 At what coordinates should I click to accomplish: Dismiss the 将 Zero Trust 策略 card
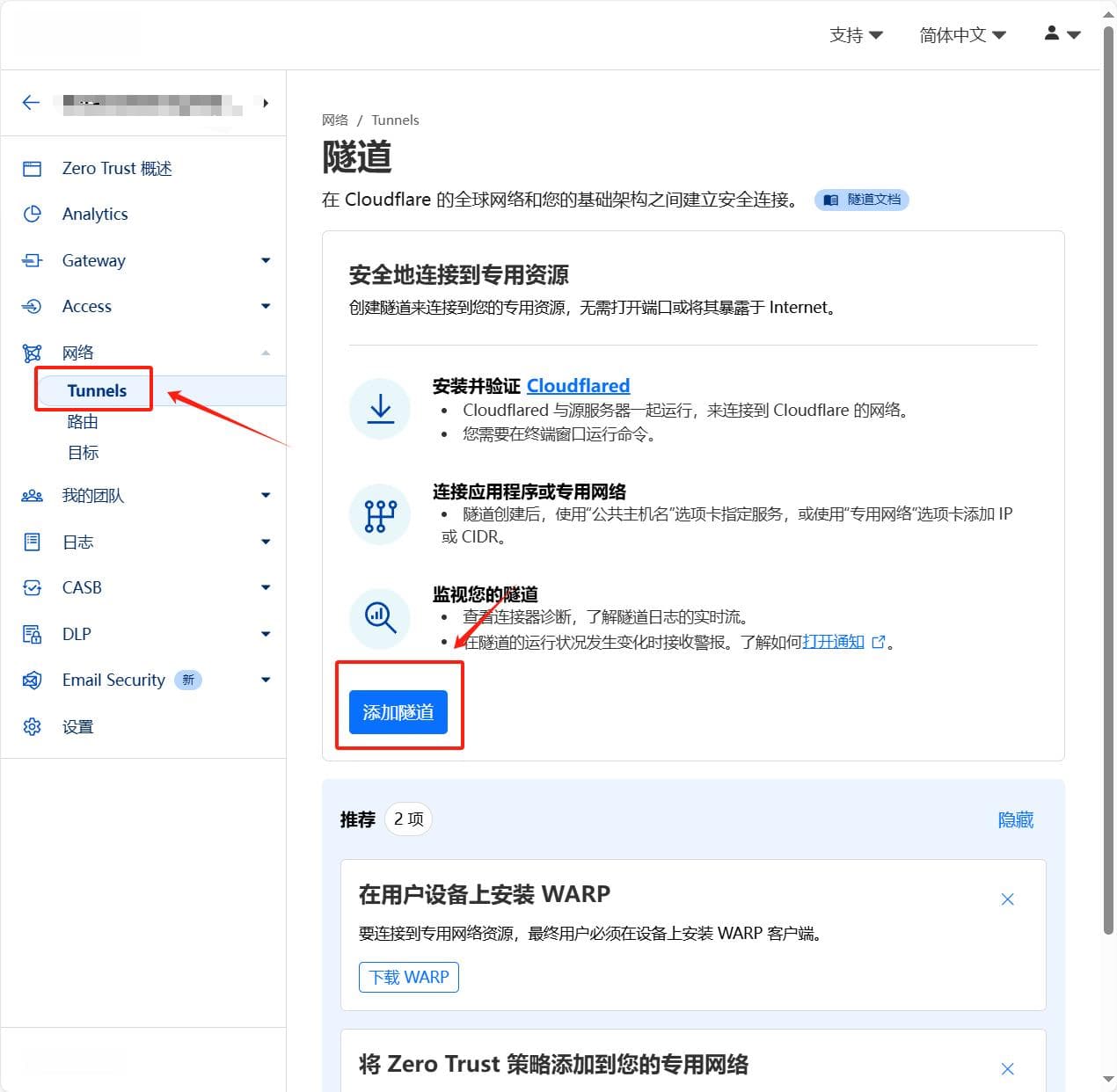coord(1008,1069)
